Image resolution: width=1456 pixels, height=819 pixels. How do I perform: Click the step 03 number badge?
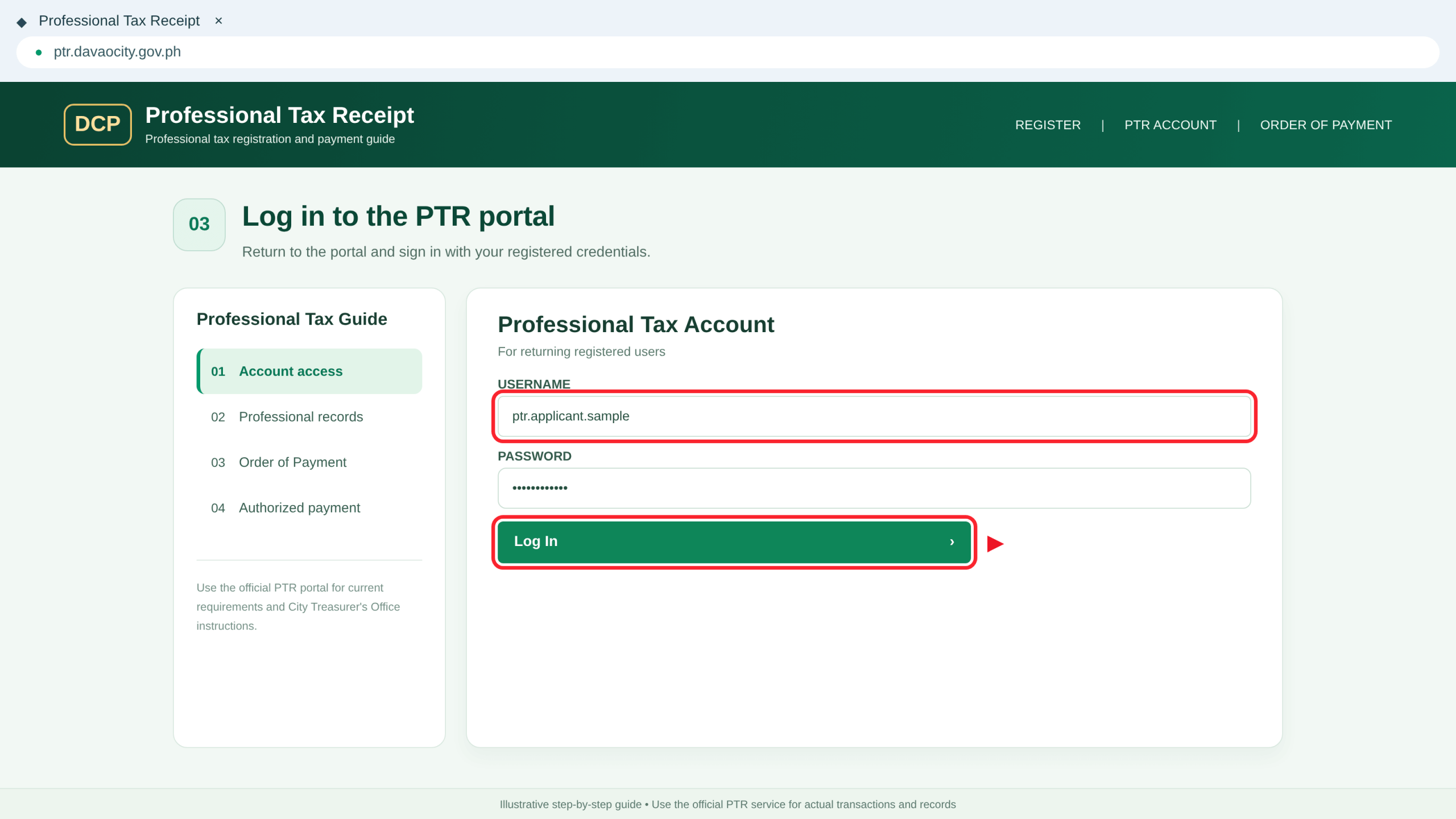click(199, 225)
